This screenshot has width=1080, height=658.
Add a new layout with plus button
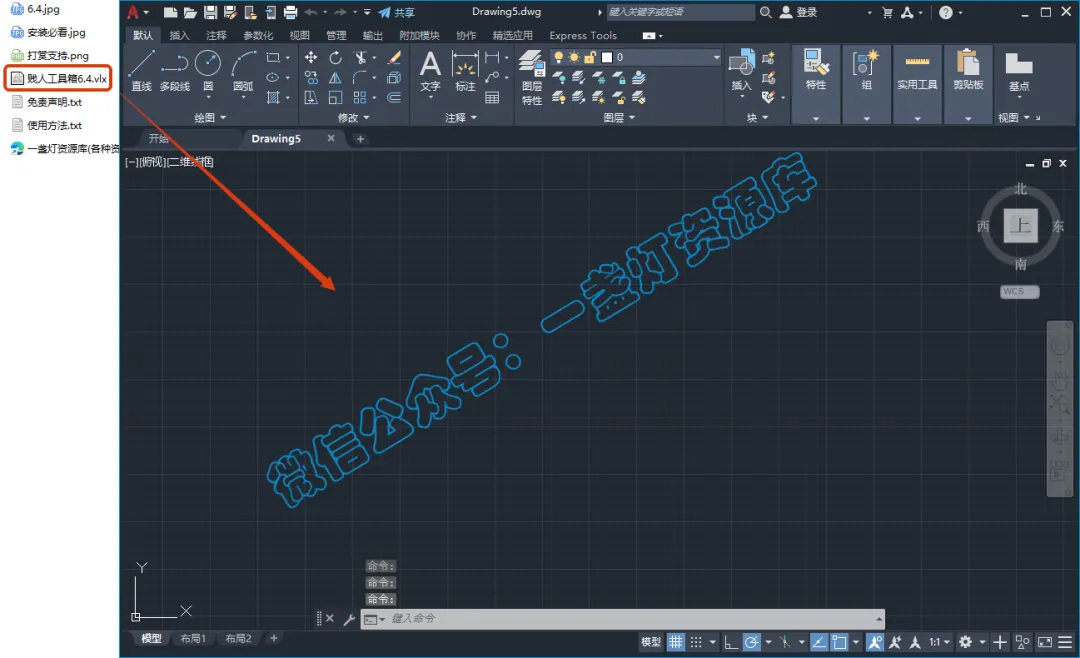[x=273, y=639]
